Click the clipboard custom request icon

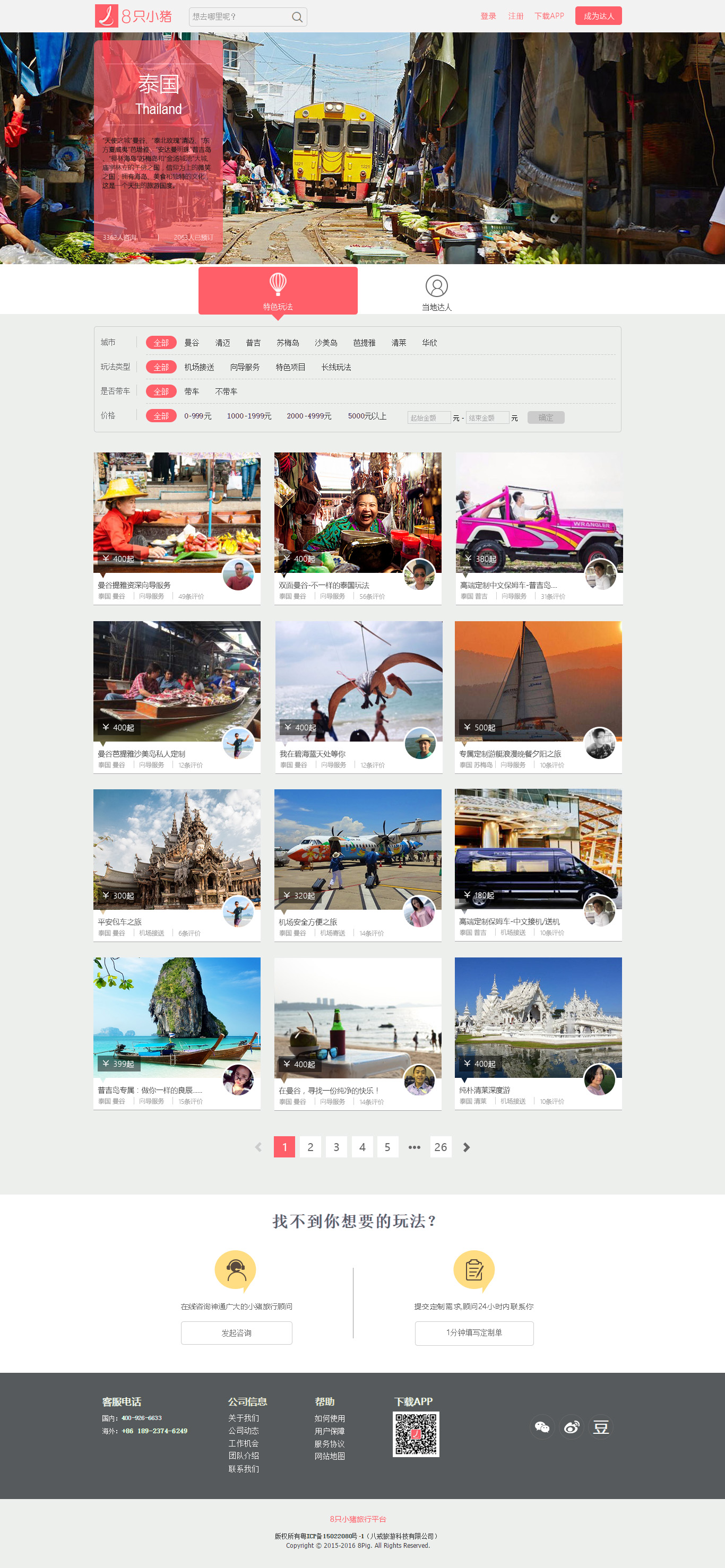tap(474, 1271)
